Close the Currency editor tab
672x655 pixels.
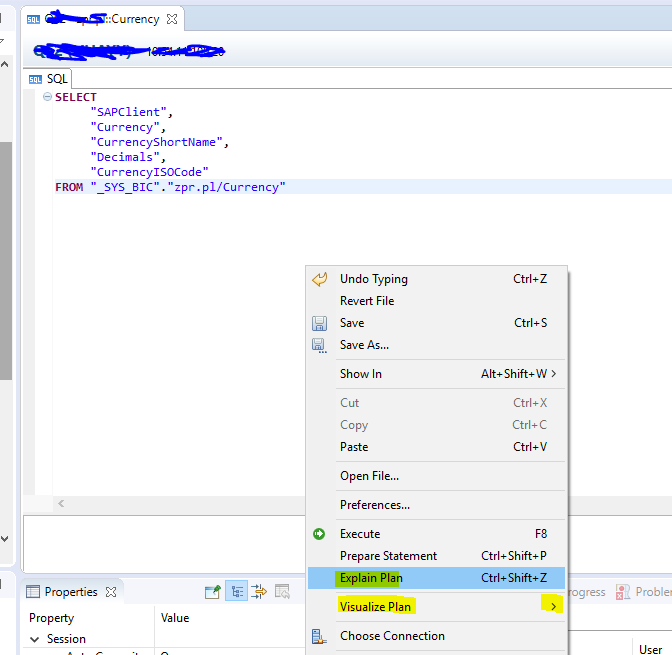coord(170,19)
